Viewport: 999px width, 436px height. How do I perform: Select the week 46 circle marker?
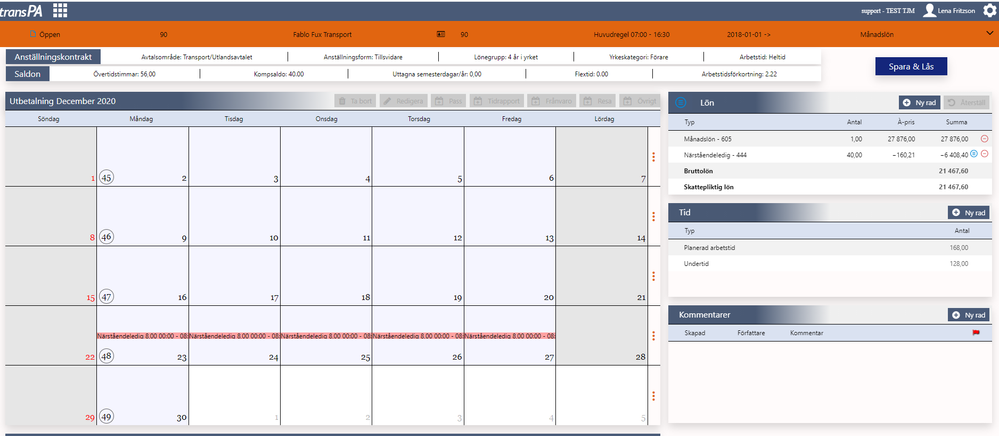coord(106,237)
